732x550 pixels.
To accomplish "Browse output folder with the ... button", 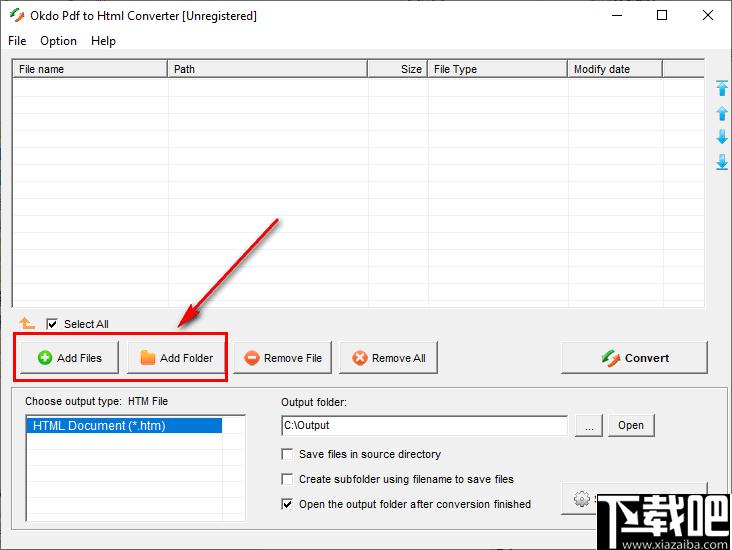I will [589, 425].
